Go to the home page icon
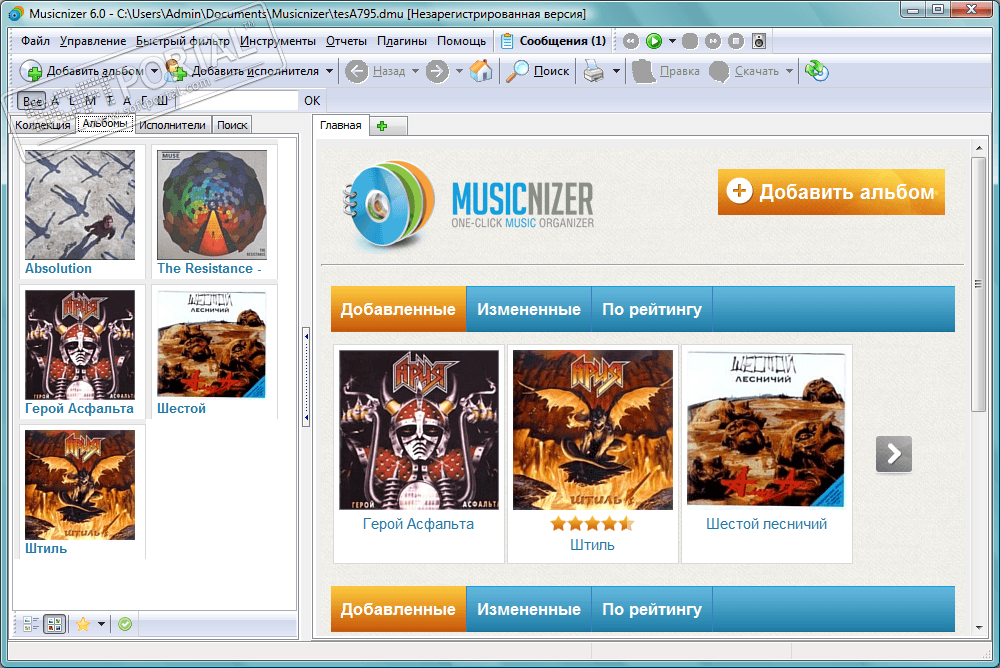The image size is (1000, 668). [481, 71]
